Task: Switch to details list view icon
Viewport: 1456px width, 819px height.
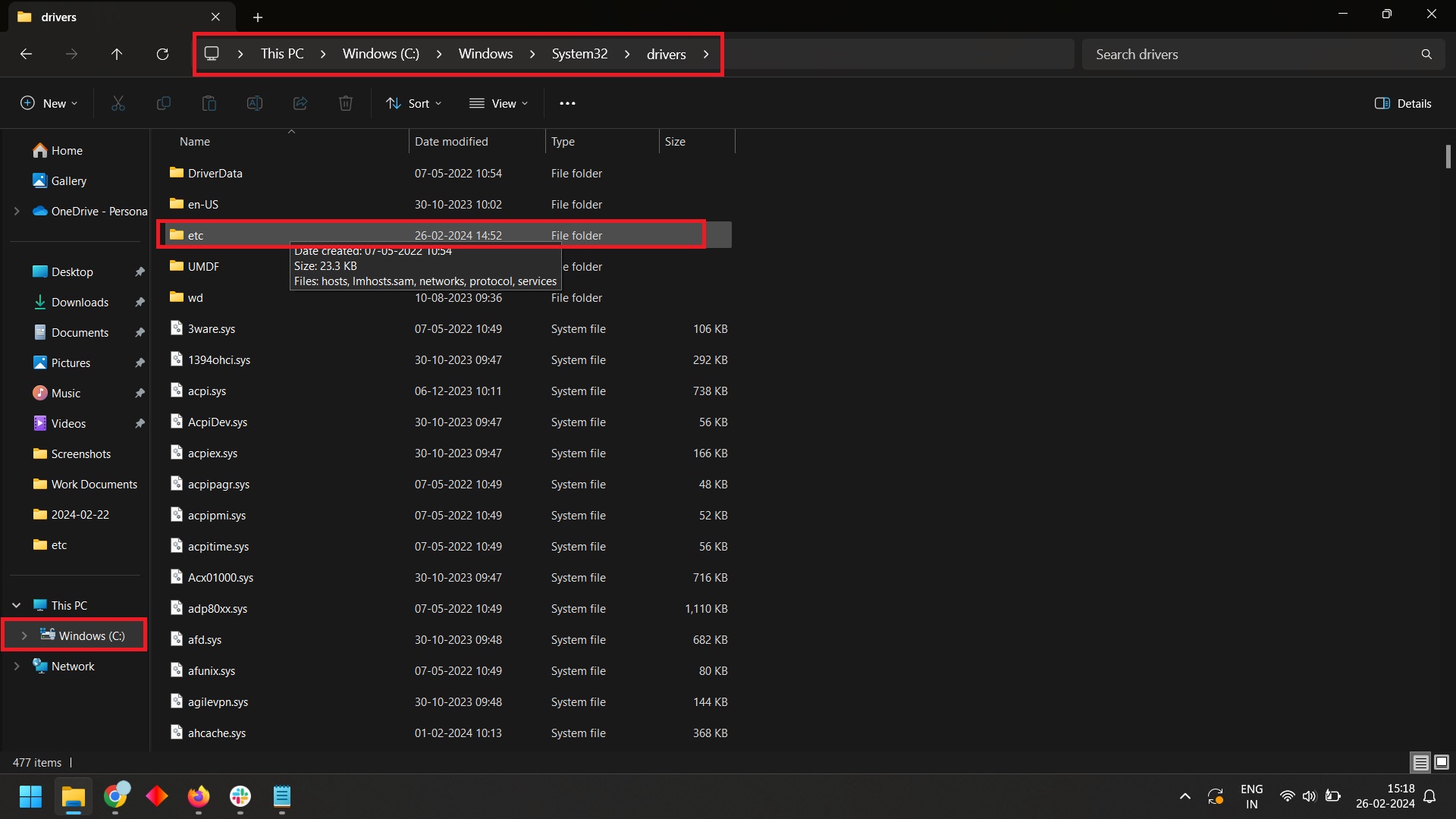Action: coord(1420,762)
